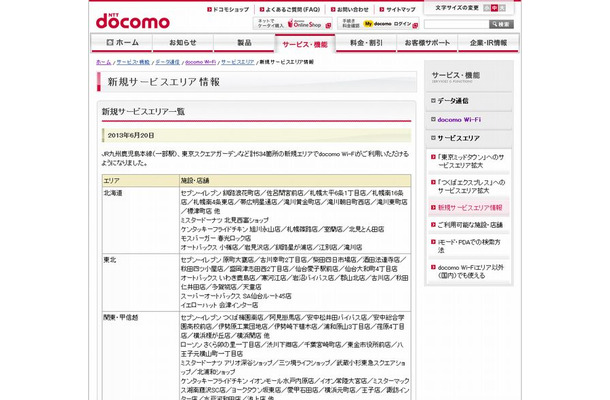610x400 pixels.
Task: Click the 関東・甲信越 area cell
Action: click(x=140, y=356)
